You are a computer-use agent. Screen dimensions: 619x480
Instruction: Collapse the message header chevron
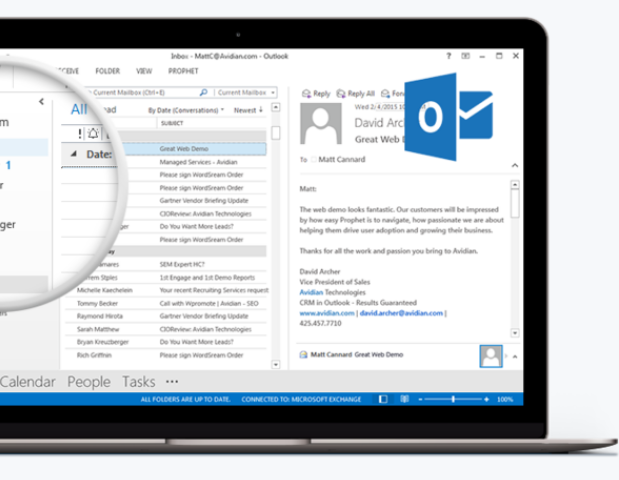tap(515, 165)
